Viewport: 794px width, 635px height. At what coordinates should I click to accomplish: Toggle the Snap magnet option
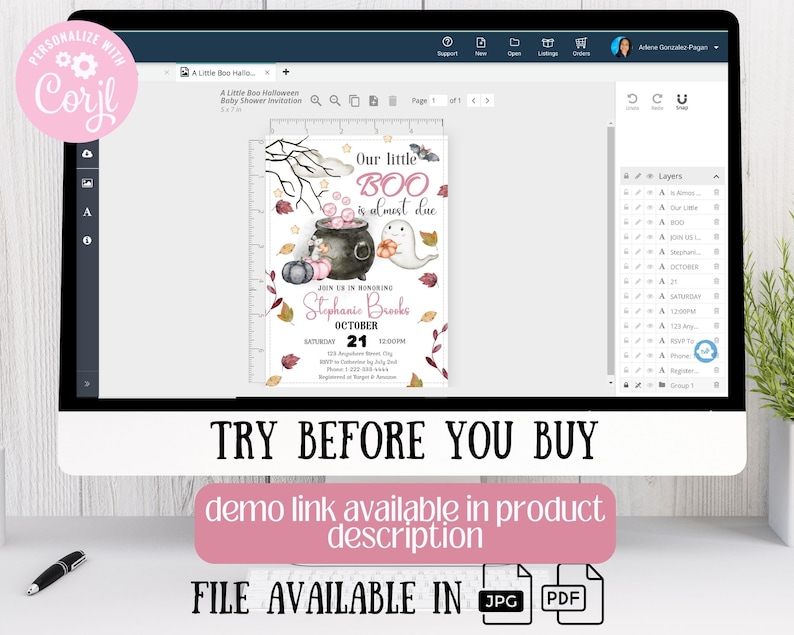coord(682,101)
